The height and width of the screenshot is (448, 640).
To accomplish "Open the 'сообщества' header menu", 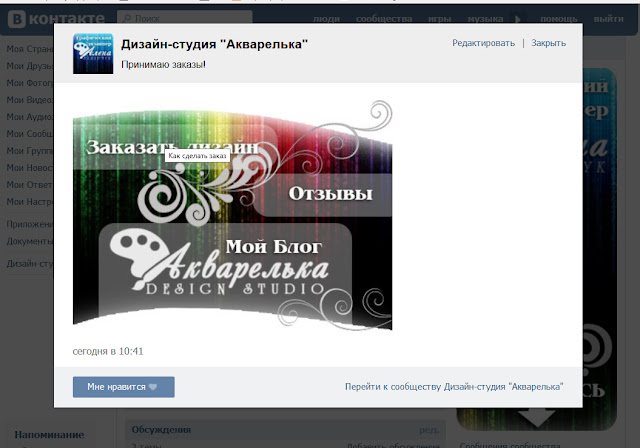I will (x=384, y=19).
